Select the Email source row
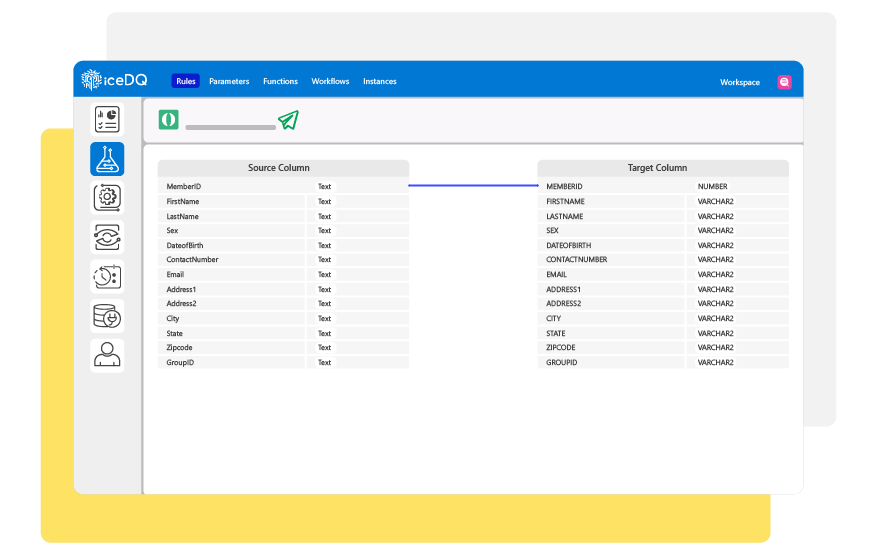This screenshot has height=555, width=877. [283, 275]
